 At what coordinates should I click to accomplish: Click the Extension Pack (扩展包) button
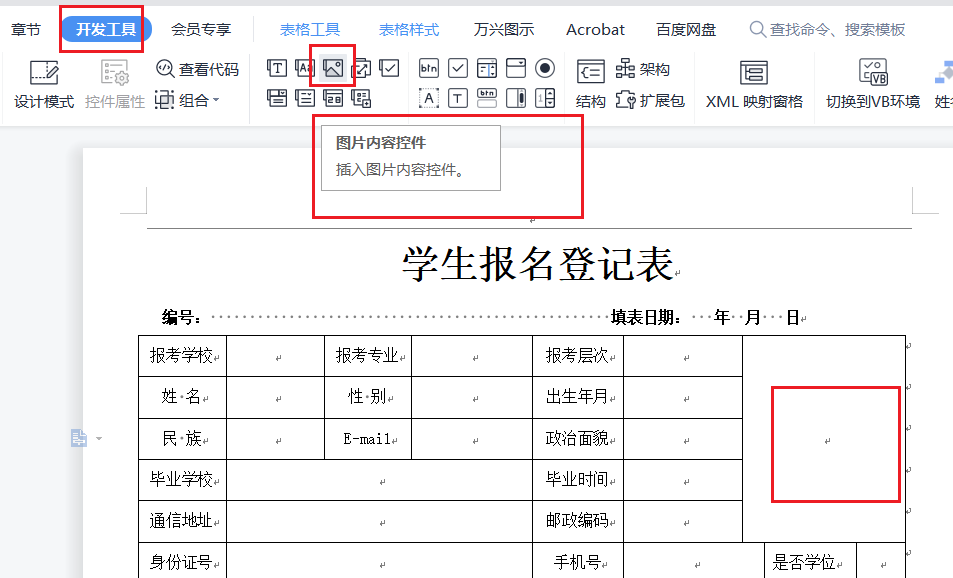651,100
